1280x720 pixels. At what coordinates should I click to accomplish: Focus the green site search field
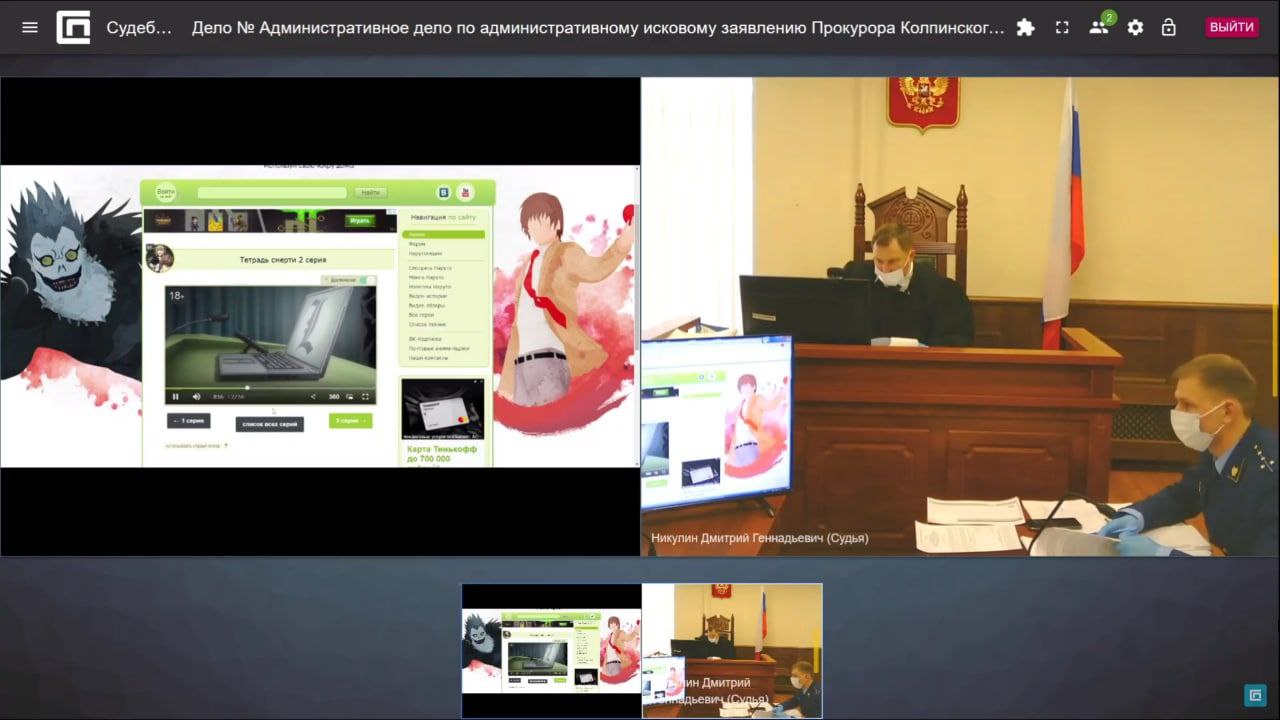272,192
